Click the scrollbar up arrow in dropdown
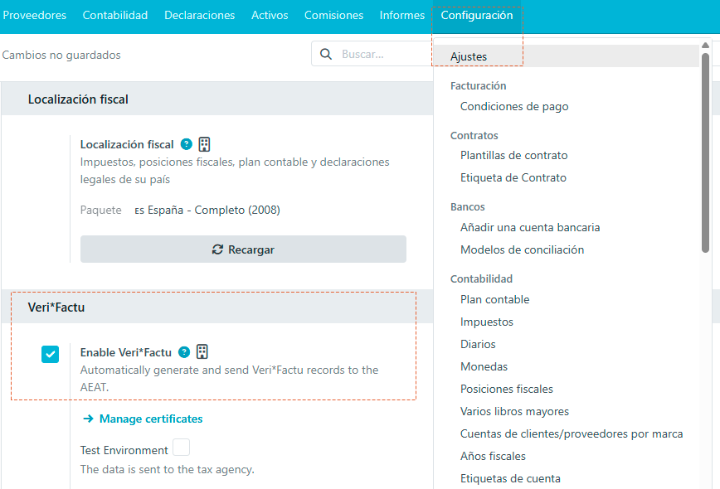The image size is (720, 489). point(705,45)
